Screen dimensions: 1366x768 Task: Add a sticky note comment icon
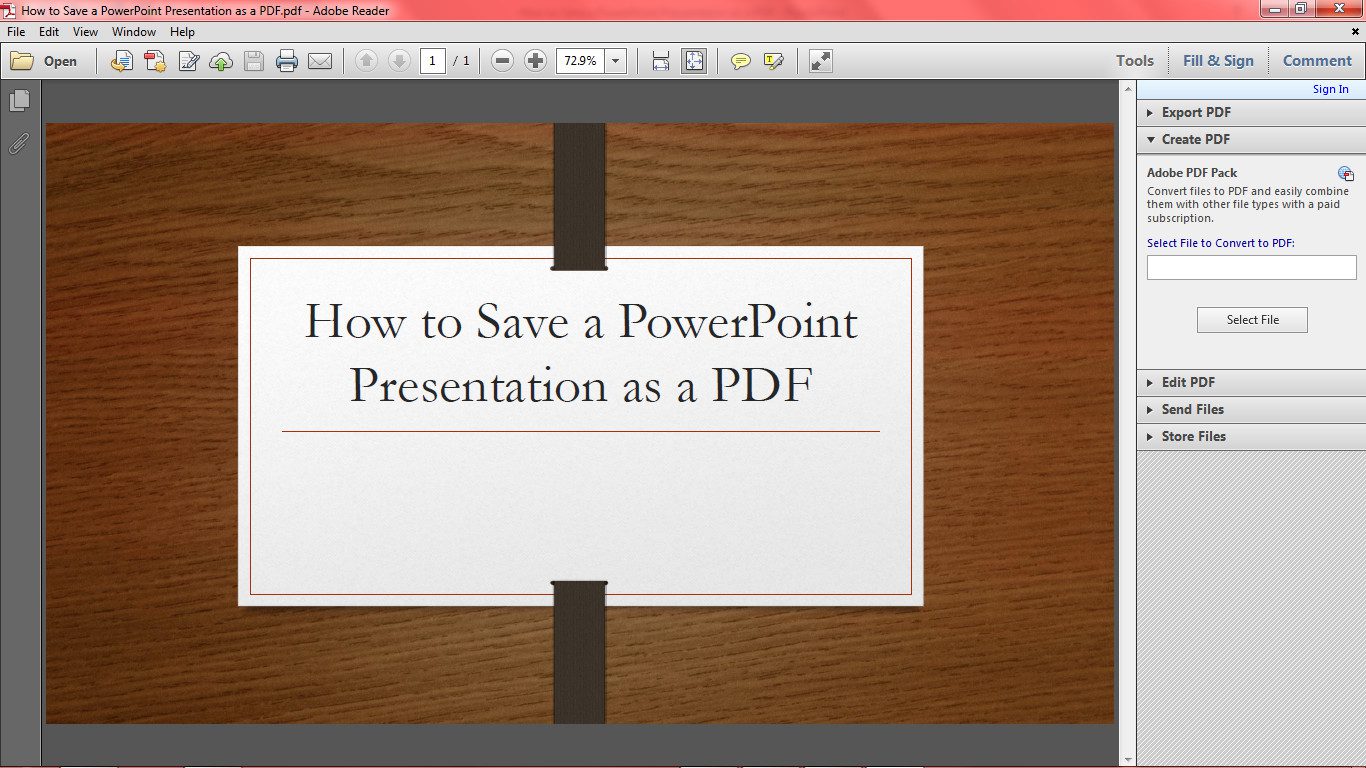point(741,61)
